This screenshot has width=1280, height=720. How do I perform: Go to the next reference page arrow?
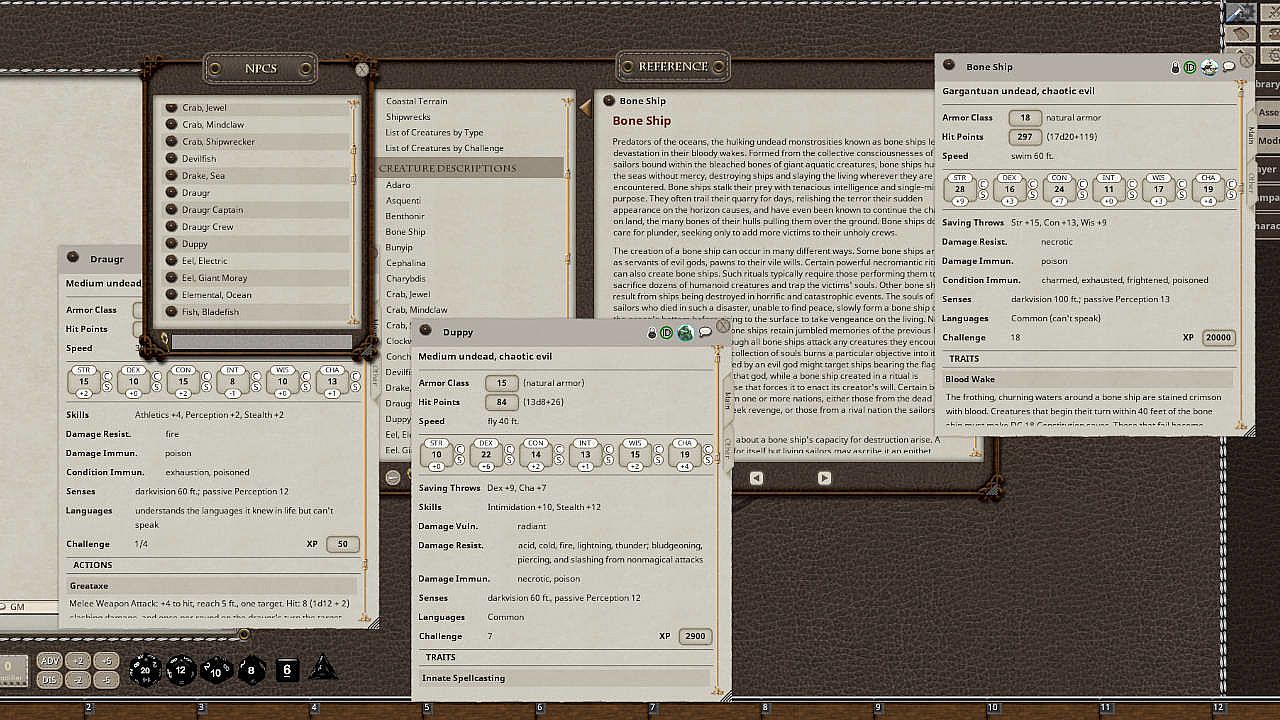click(x=824, y=478)
